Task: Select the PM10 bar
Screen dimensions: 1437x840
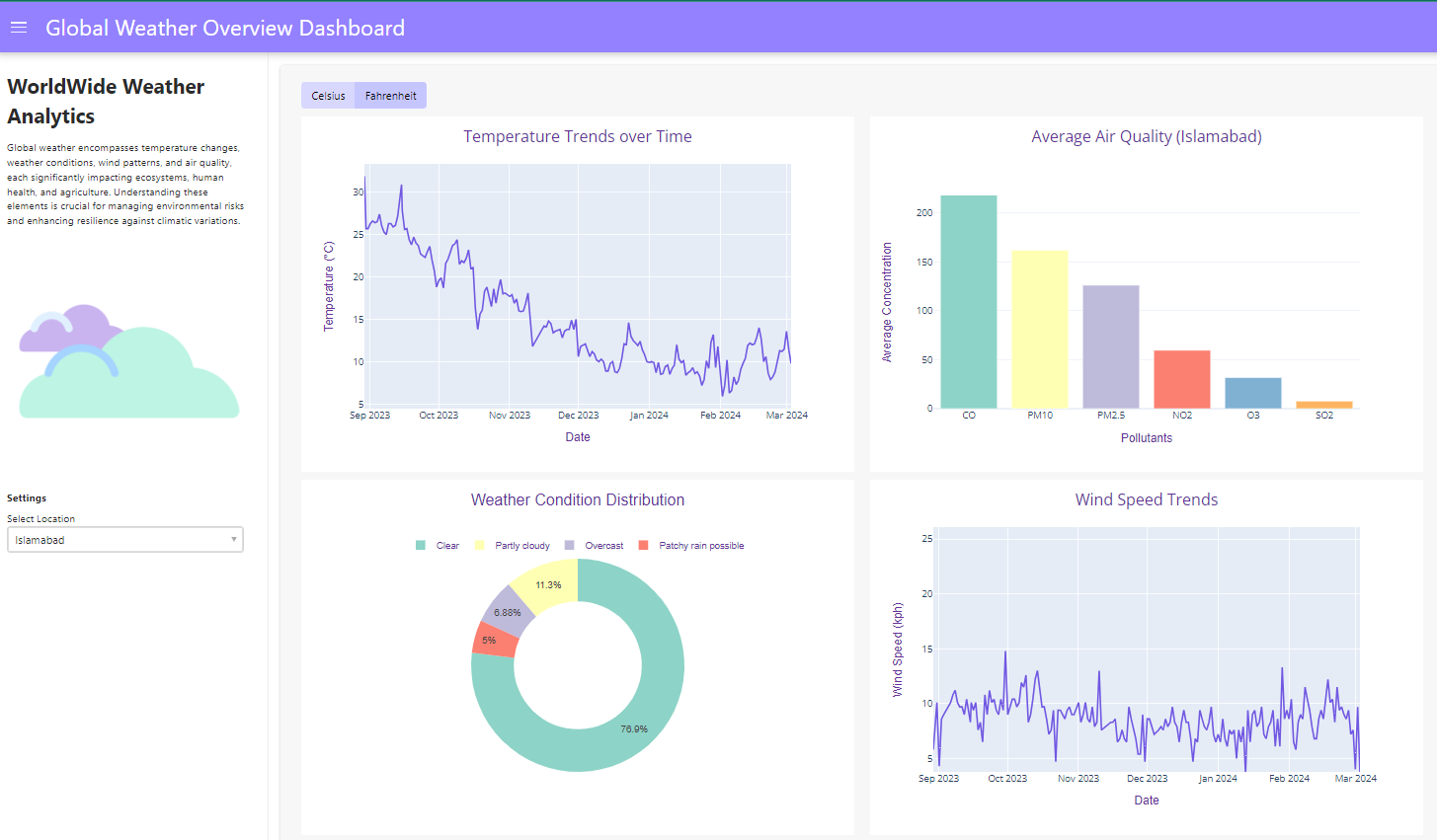Action: 1039,330
